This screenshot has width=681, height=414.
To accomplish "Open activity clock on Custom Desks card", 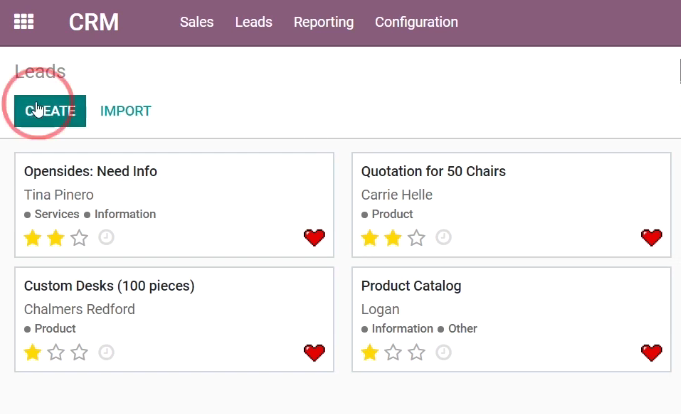I will (106, 352).
